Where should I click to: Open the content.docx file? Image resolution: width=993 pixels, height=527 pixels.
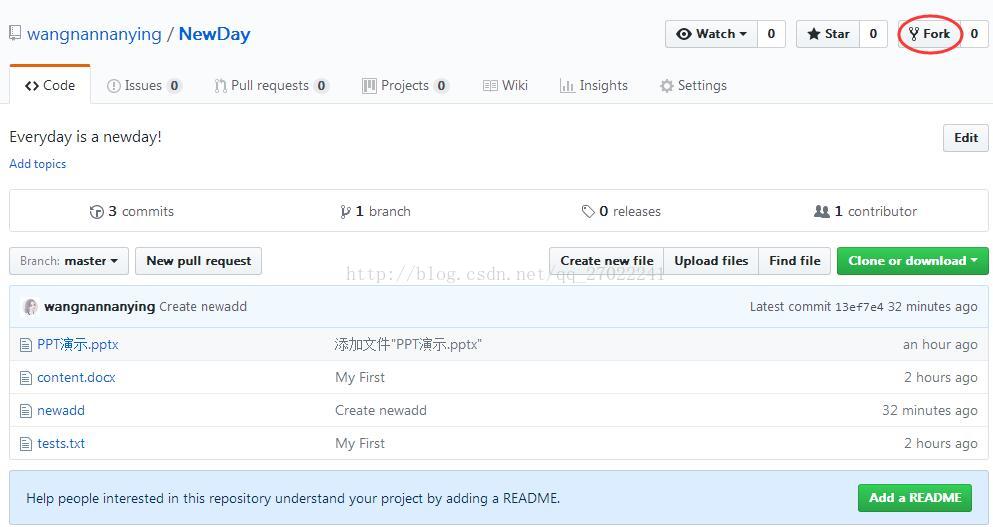point(76,378)
